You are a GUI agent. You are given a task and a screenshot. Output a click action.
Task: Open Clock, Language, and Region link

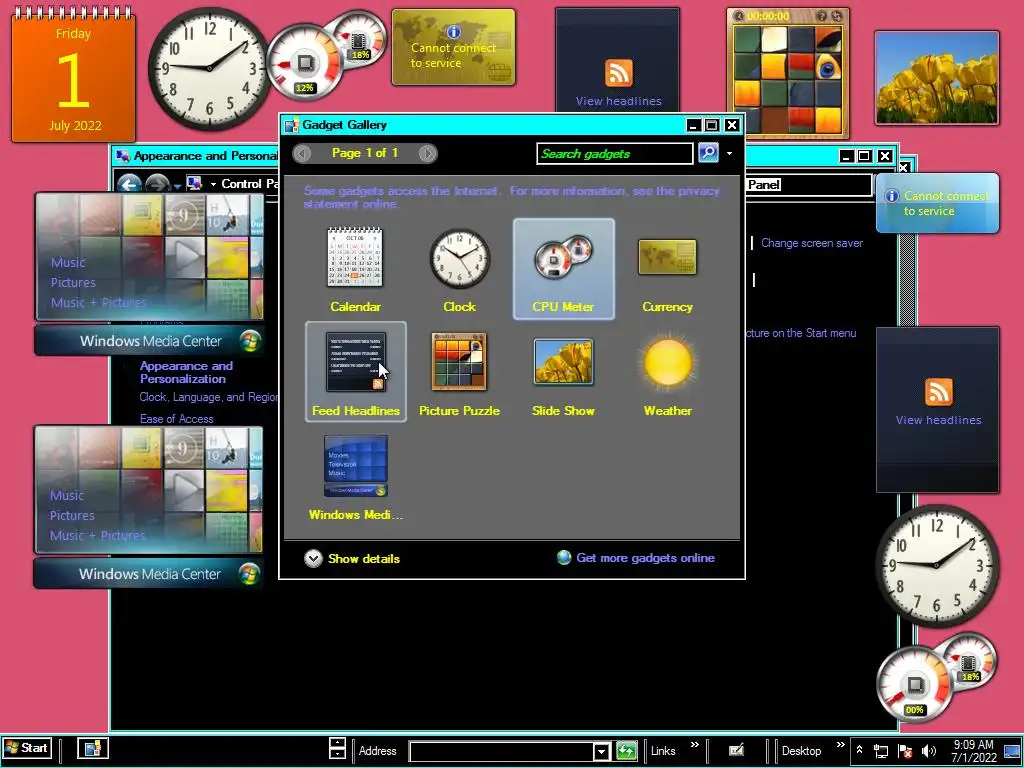tap(208, 397)
